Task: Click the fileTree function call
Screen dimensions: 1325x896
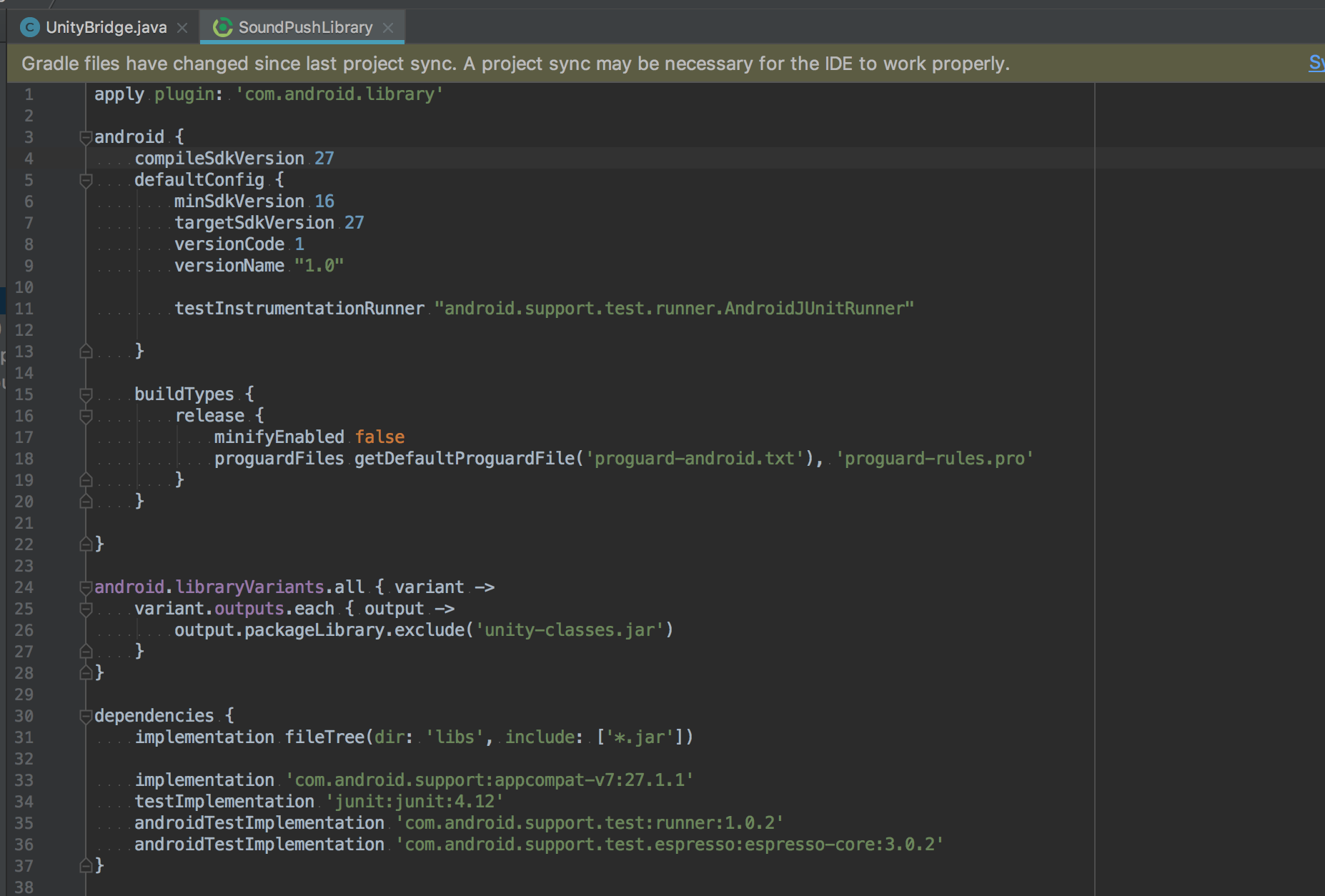Action: pos(324,737)
